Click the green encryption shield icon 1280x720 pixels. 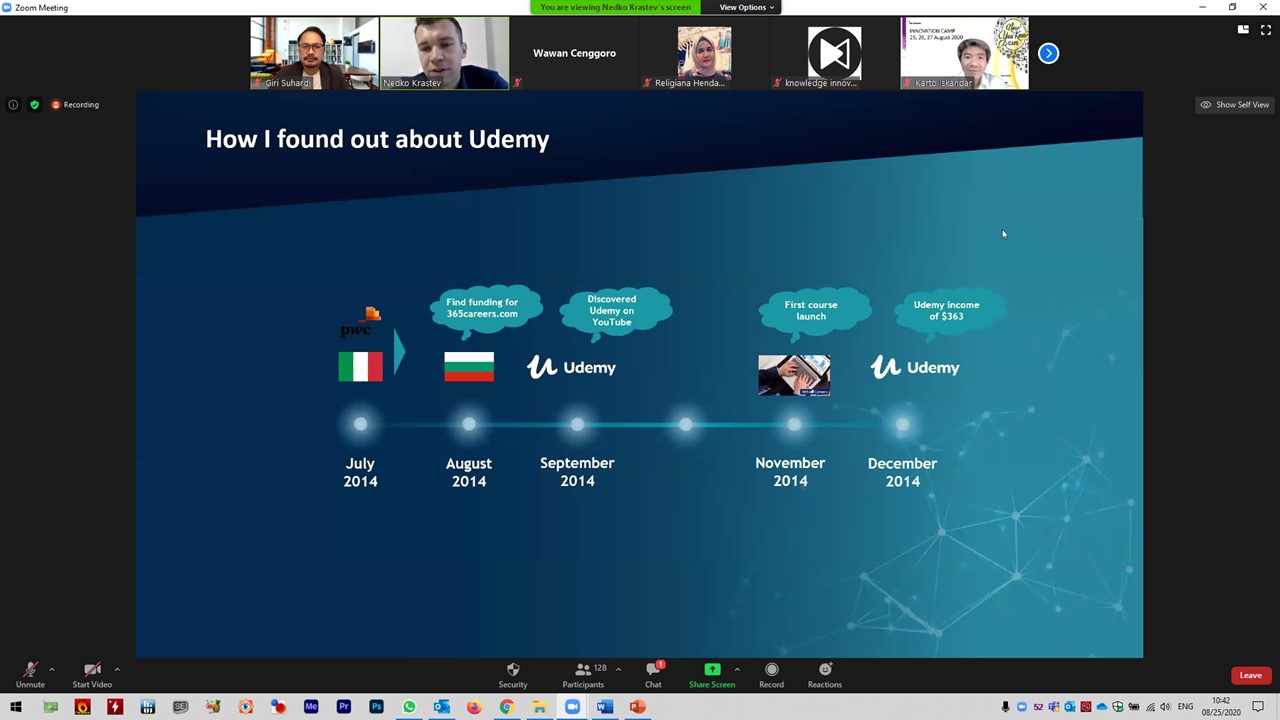pyautogui.click(x=34, y=104)
